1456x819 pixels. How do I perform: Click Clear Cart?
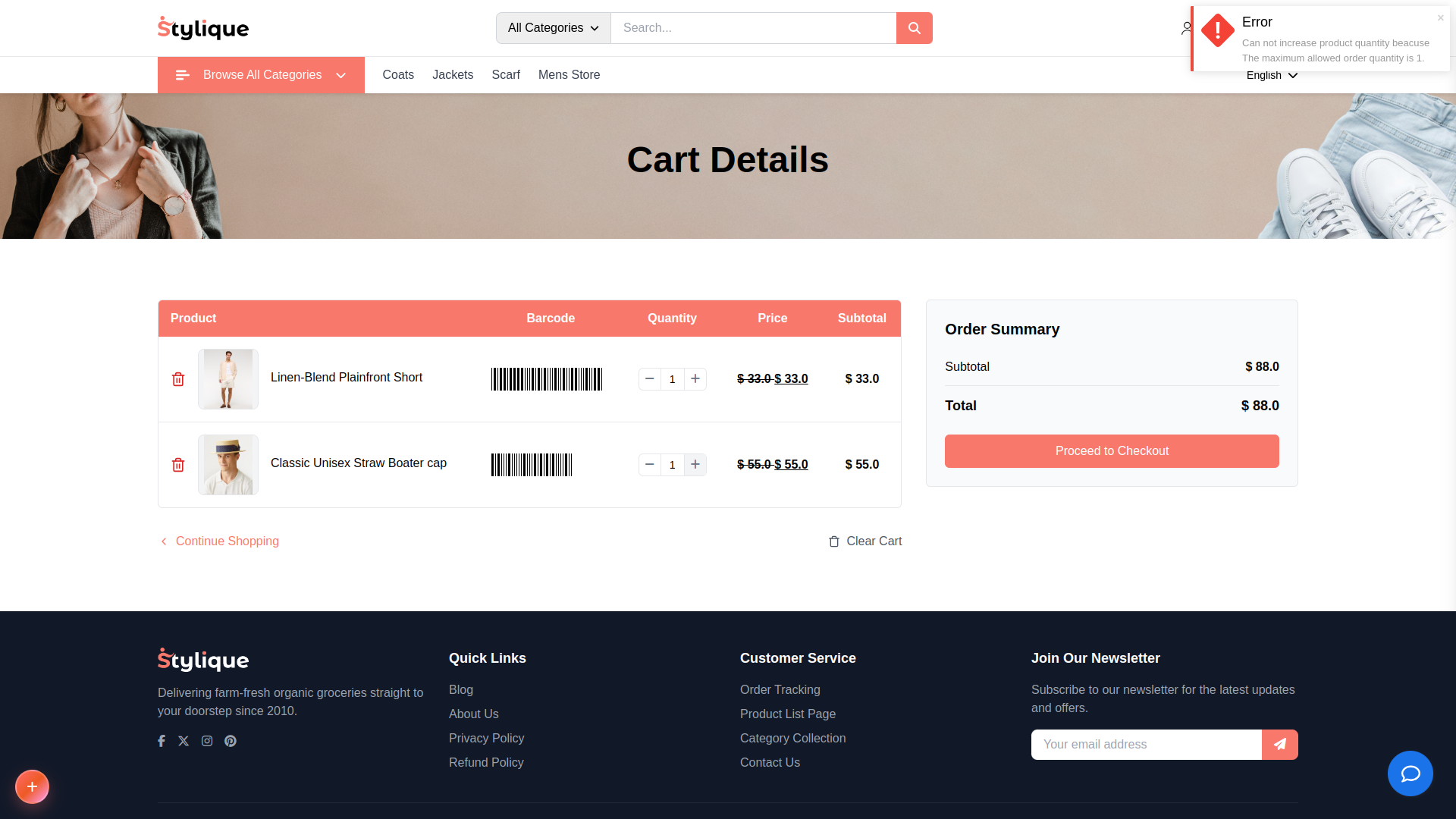click(x=865, y=541)
